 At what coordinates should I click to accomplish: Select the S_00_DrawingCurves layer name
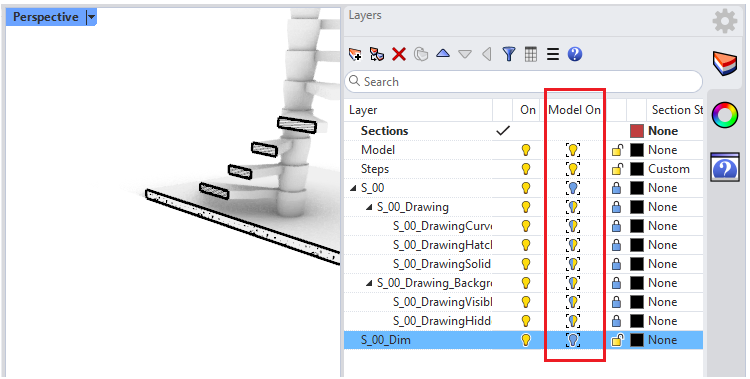point(442,226)
